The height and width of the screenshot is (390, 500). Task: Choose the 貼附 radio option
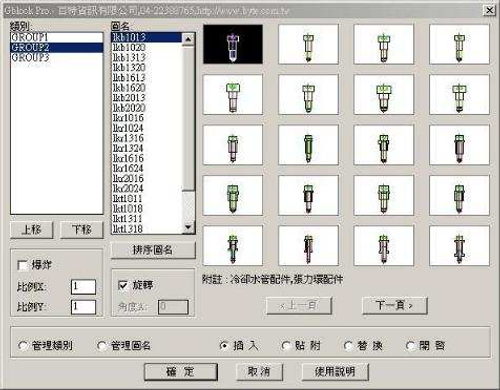click(286, 346)
